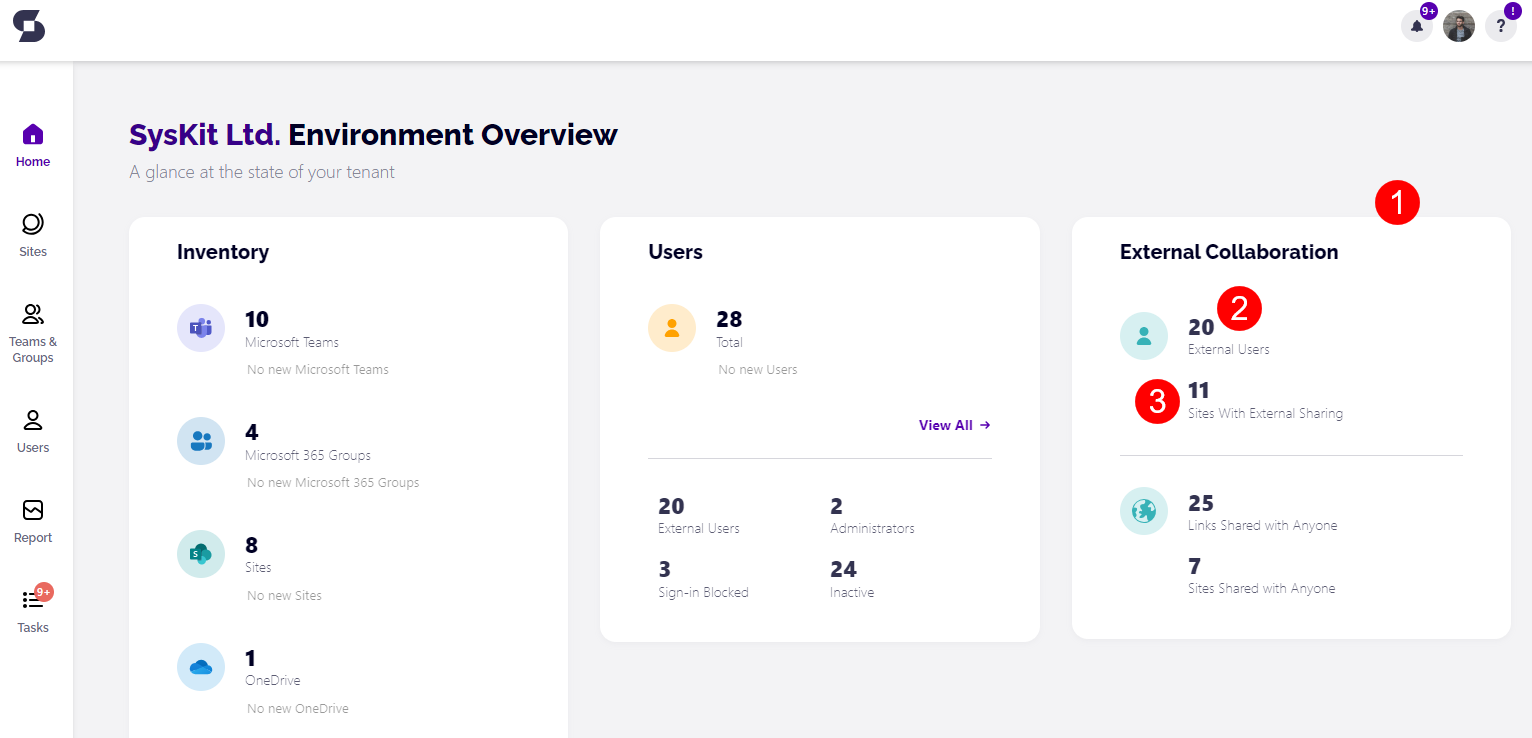Open the Home section in the sidebar
1532x738 pixels.
33,143
